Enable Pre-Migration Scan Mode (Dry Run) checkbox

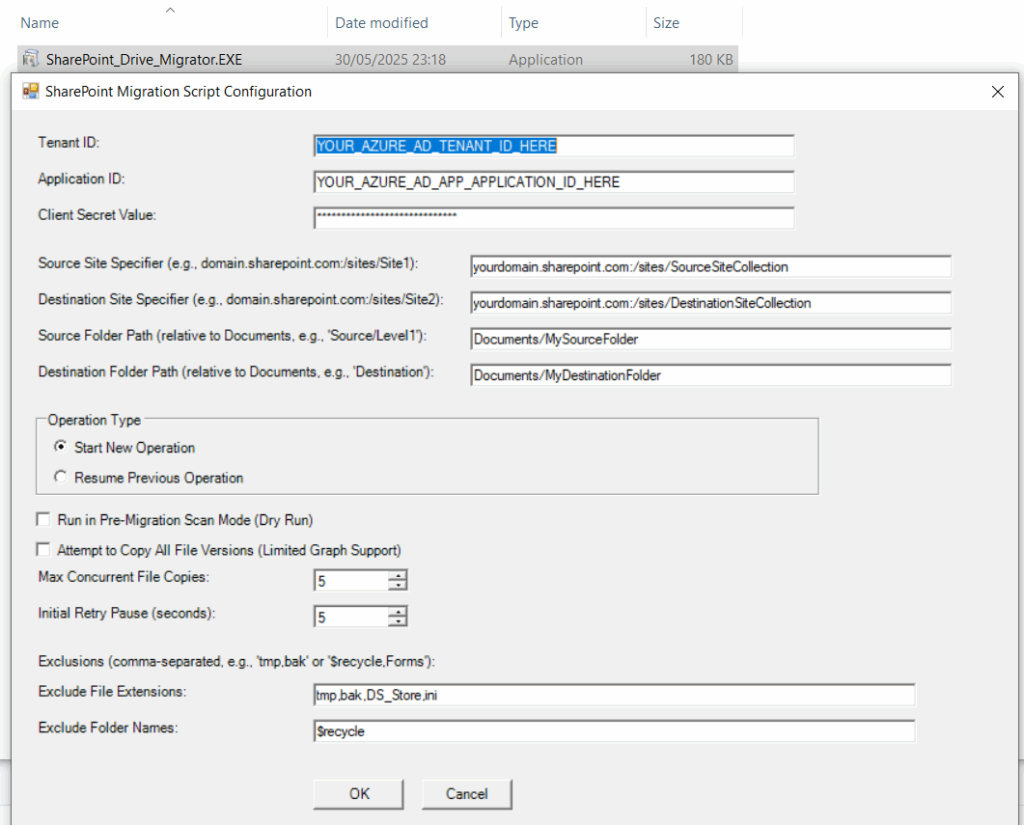pos(43,520)
